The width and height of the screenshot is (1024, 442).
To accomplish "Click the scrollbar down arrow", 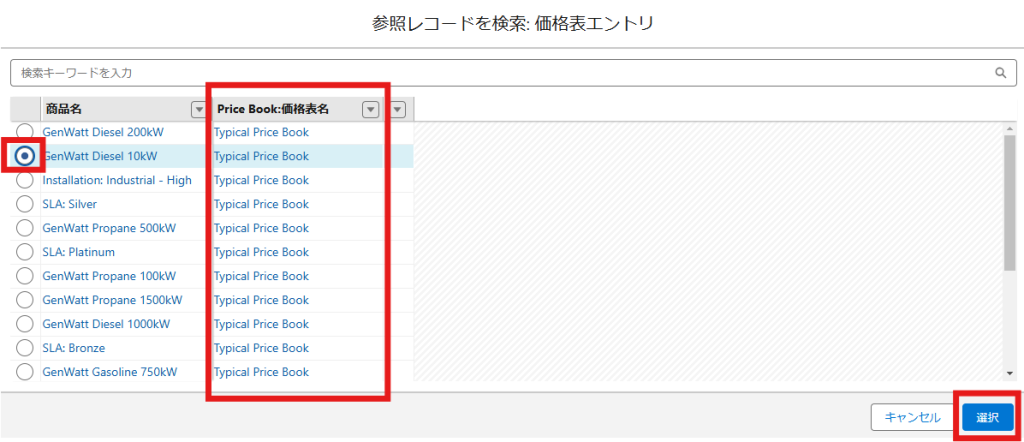I will (x=1010, y=373).
